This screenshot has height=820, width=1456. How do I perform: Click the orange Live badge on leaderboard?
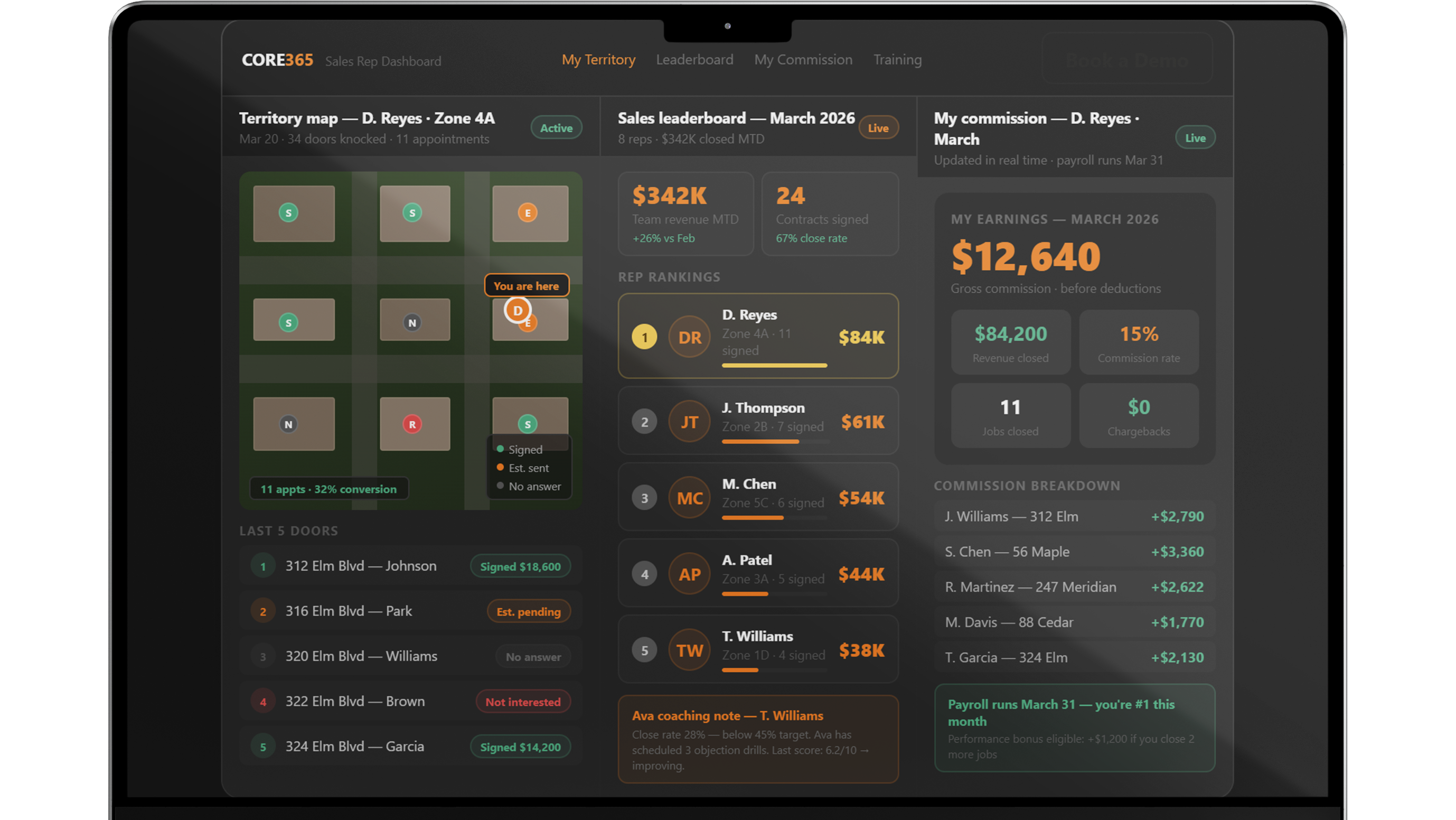pos(878,128)
